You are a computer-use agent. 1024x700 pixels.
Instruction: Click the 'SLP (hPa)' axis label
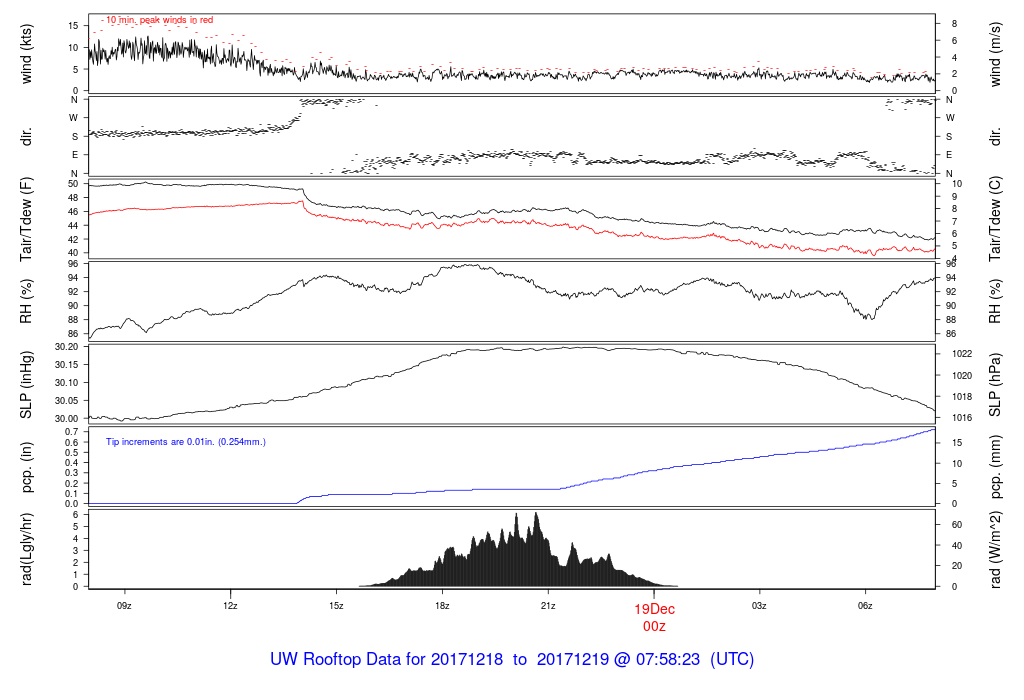(995, 385)
